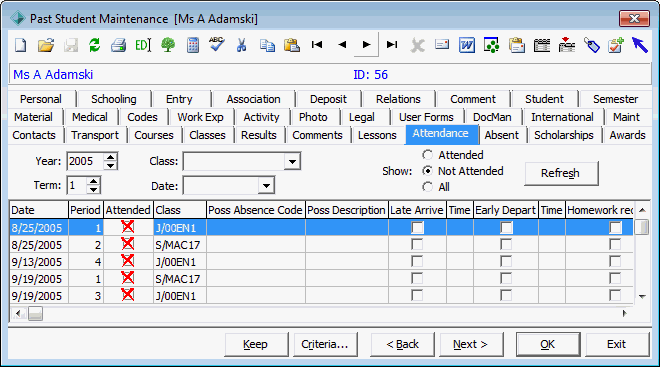Click the green Refresh arrows icon
660x367 pixels.
pos(94,45)
